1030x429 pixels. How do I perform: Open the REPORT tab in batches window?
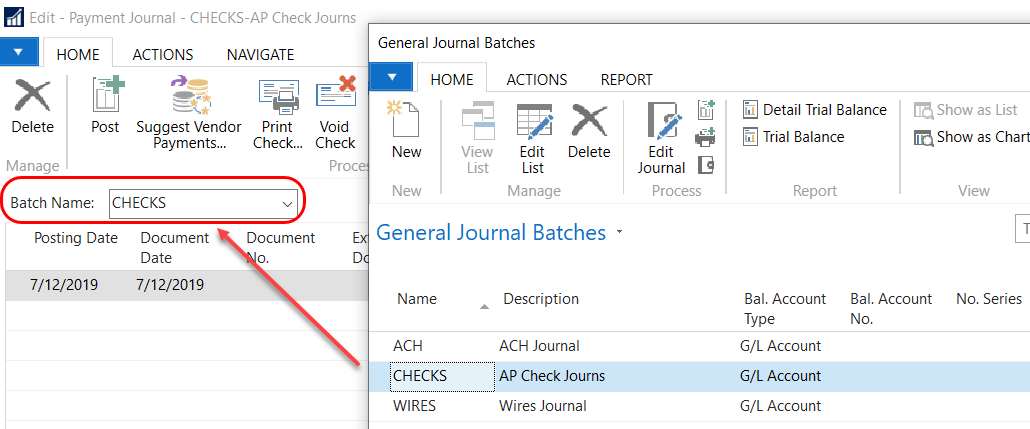click(626, 79)
